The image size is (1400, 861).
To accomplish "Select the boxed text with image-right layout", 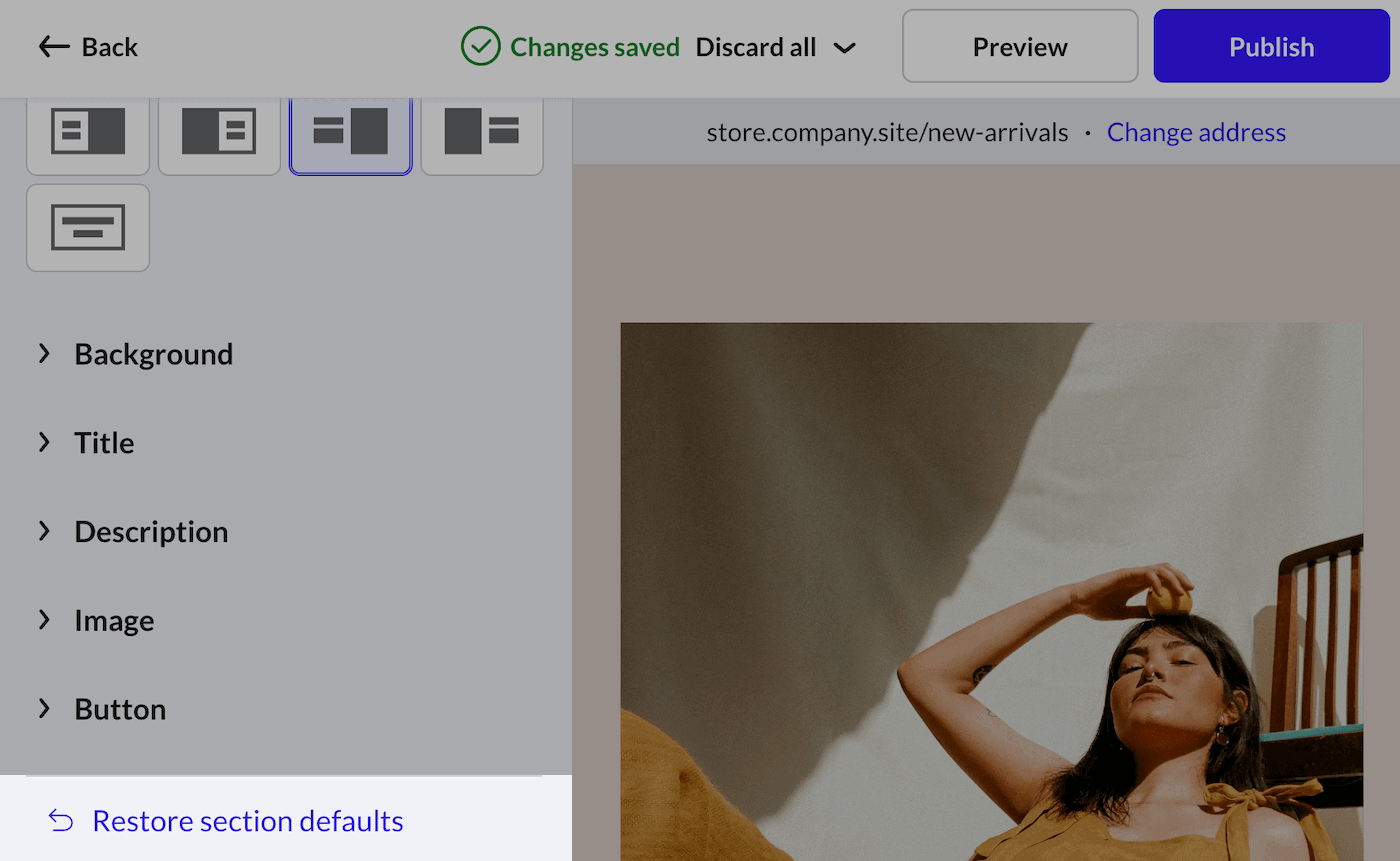I will (x=88, y=130).
